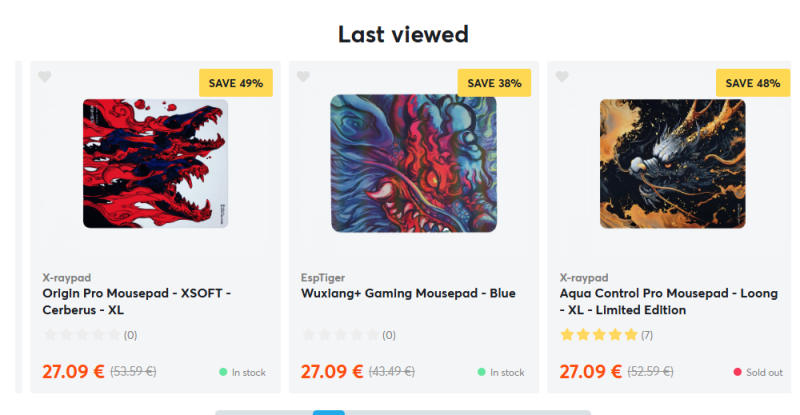Viewport: 800px width, 415px height.
Task: Open Wuxiang+ Gaming Mousepad - Blue title link
Action: [x=408, y=294]
